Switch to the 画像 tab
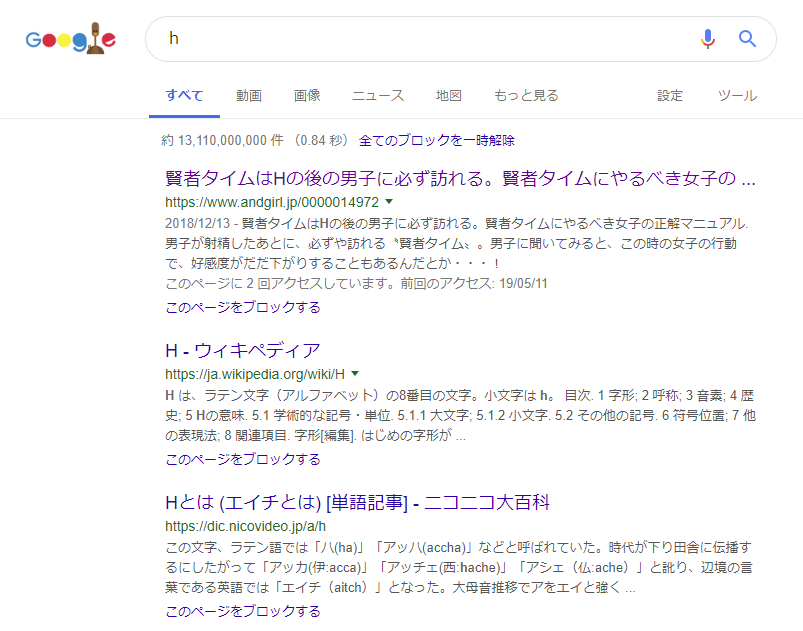803x631 pixels. coord(307,96)
